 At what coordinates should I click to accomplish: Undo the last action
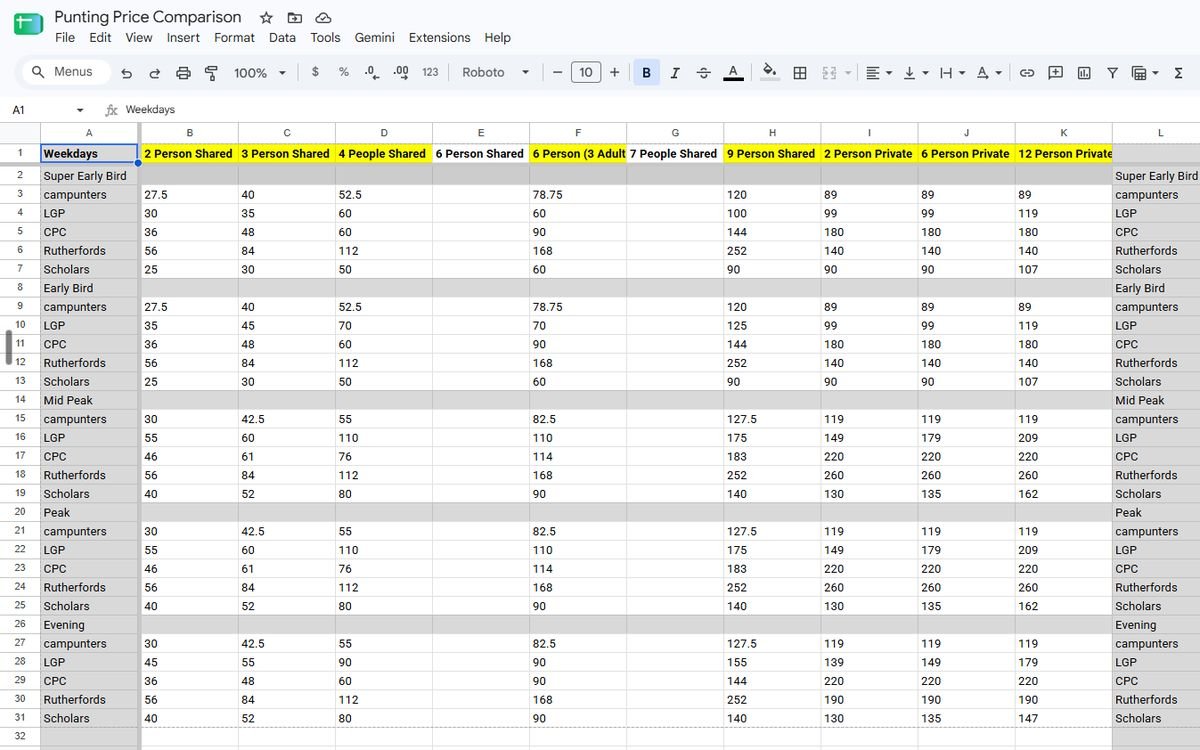[x=126, y=73]
